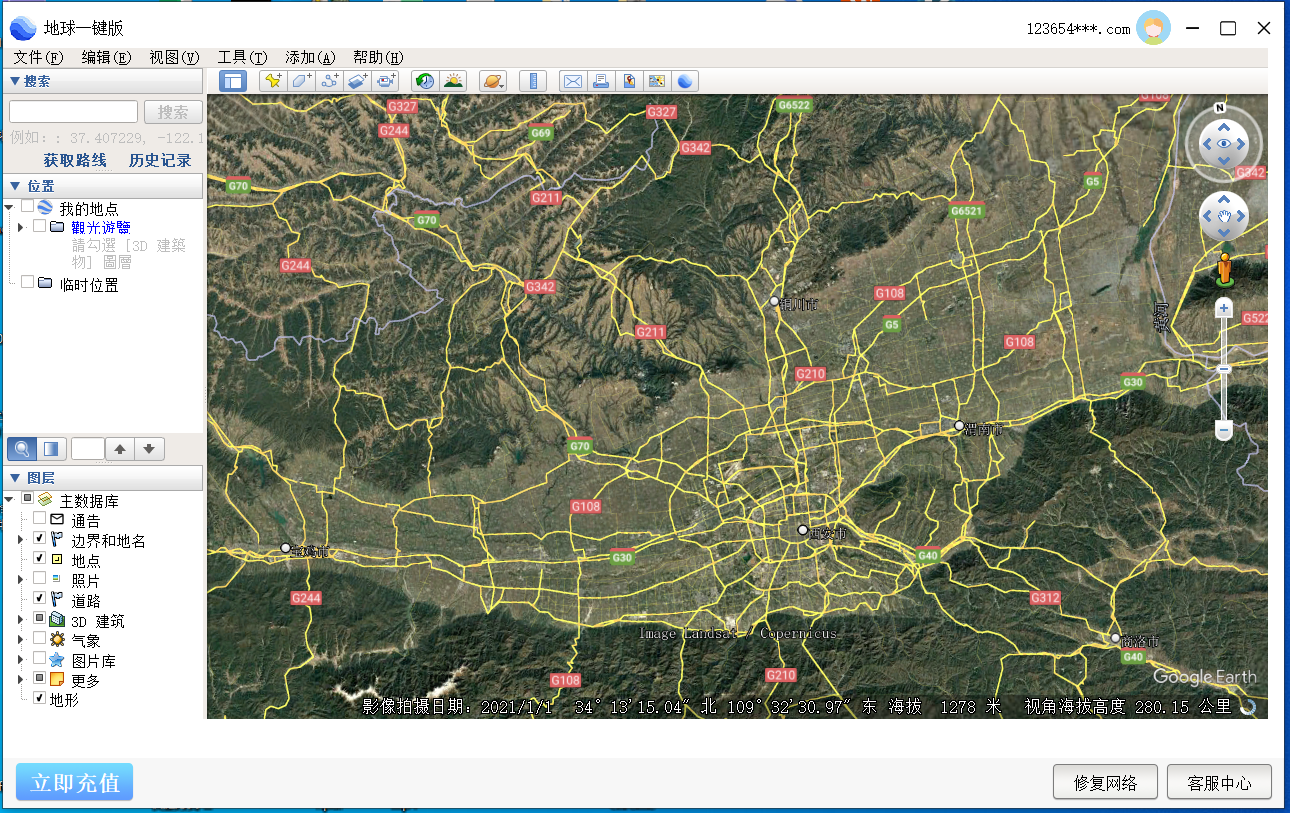The image size is (1290, 813).
Task: Enable the 照片 layer checkbox
Action: (40, 579)
